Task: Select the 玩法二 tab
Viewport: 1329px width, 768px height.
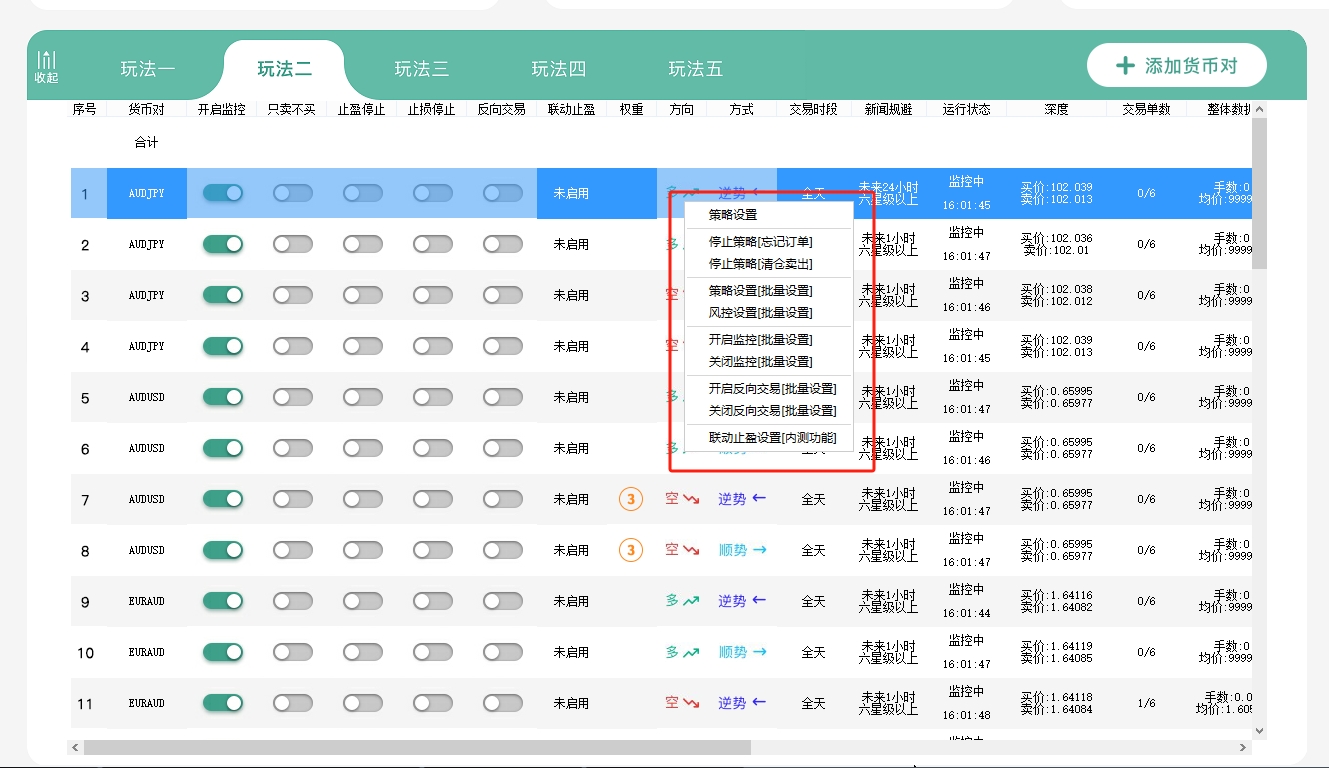Action: pyautogui.click(x=285, y=69)
